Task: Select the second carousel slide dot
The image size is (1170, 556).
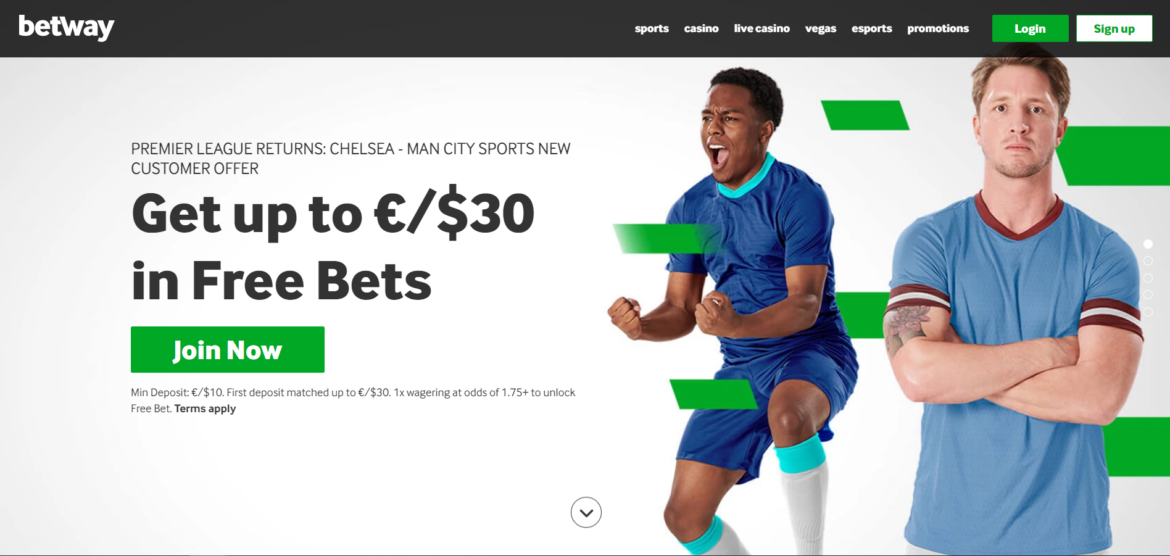Action: pos(1148,261)
